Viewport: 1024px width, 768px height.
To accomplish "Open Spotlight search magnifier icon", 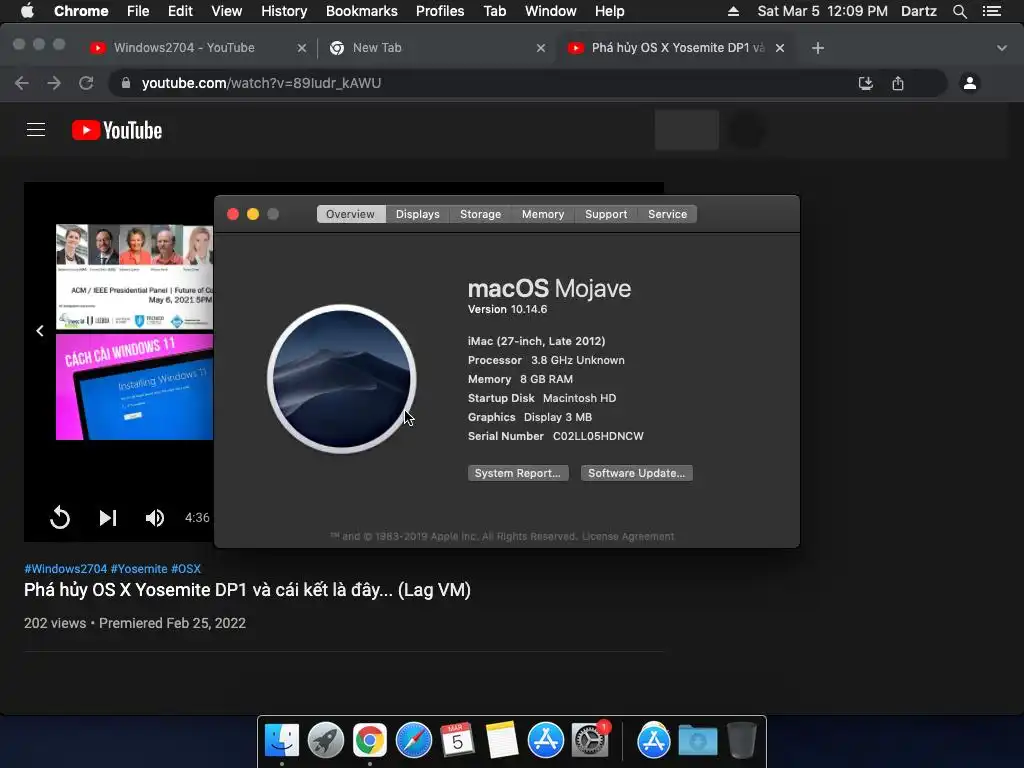I will coord(959,11).
